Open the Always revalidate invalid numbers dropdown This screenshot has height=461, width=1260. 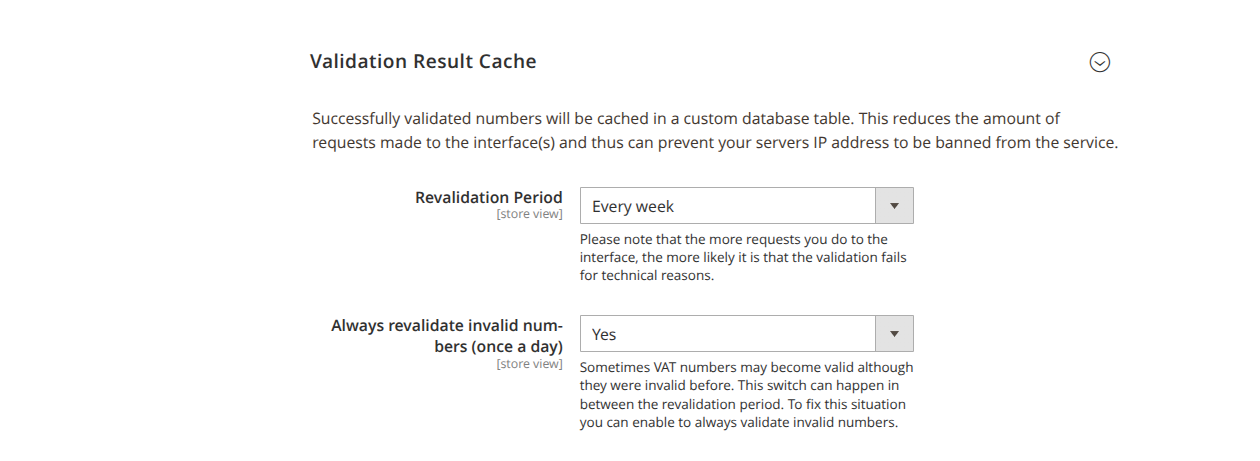point(746,334)
